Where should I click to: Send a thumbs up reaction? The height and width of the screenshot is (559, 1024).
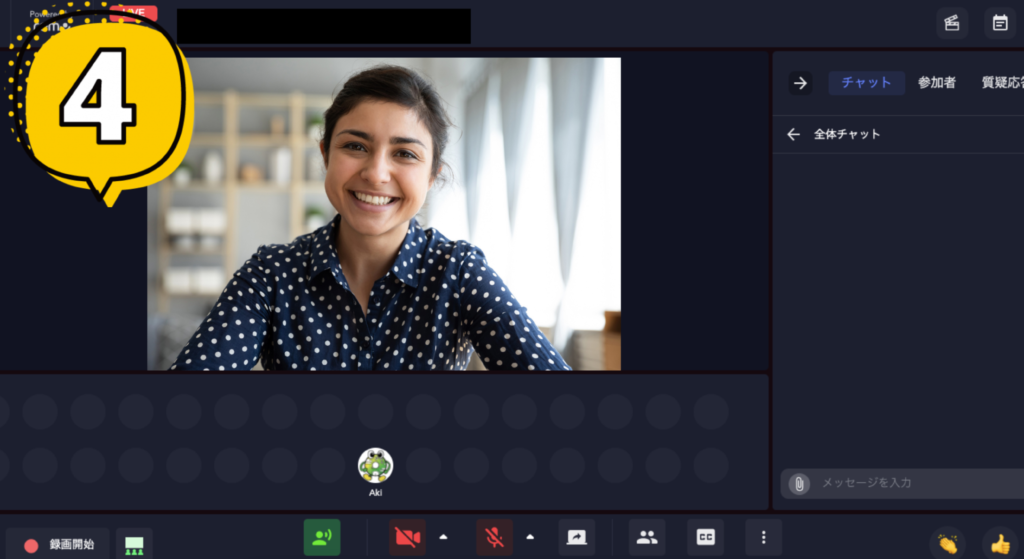click(x=999, y=544)
